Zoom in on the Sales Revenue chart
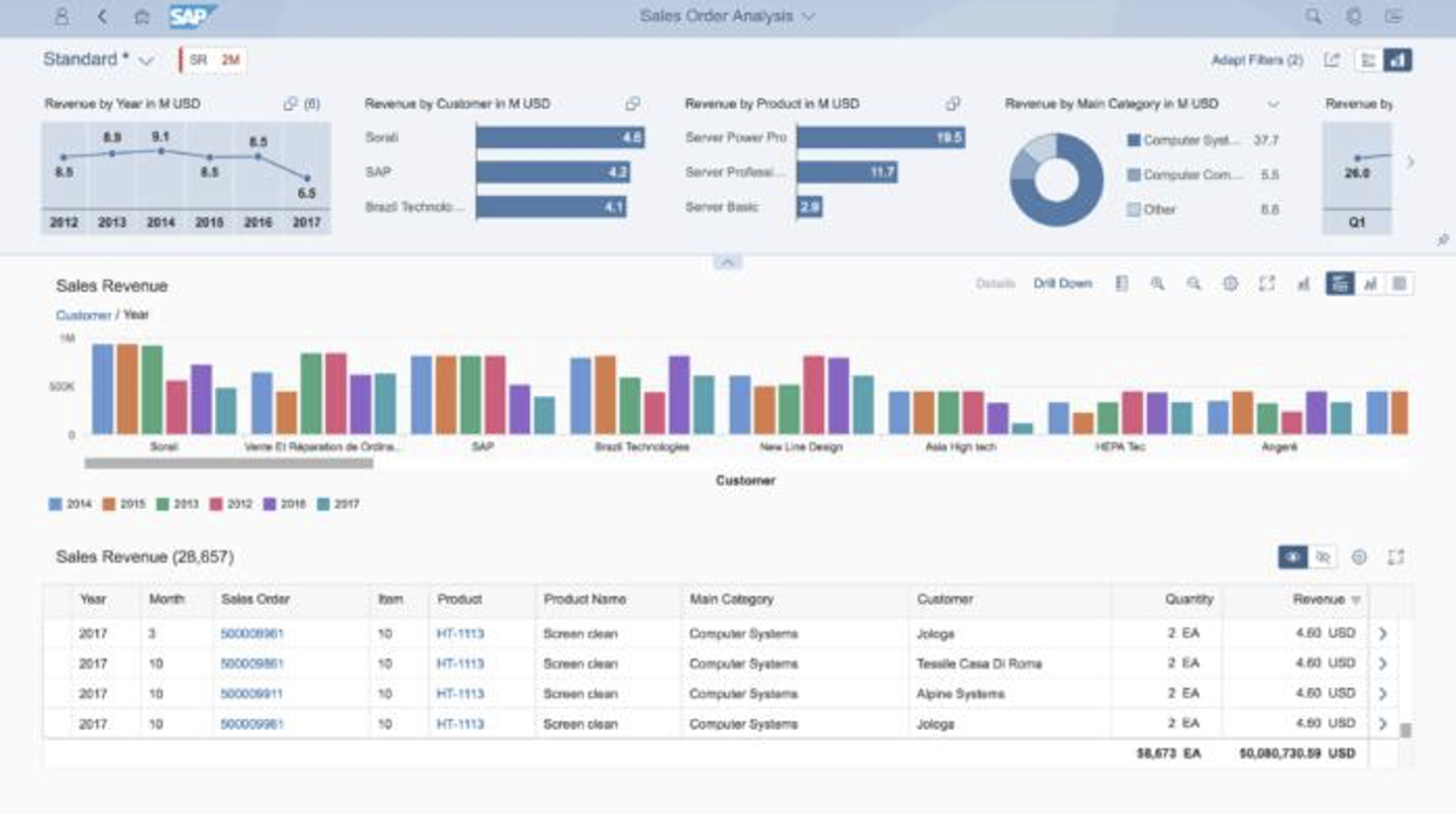This screenshot has width=1456, height=814. pyautogui.click(x=1157, y=284)
